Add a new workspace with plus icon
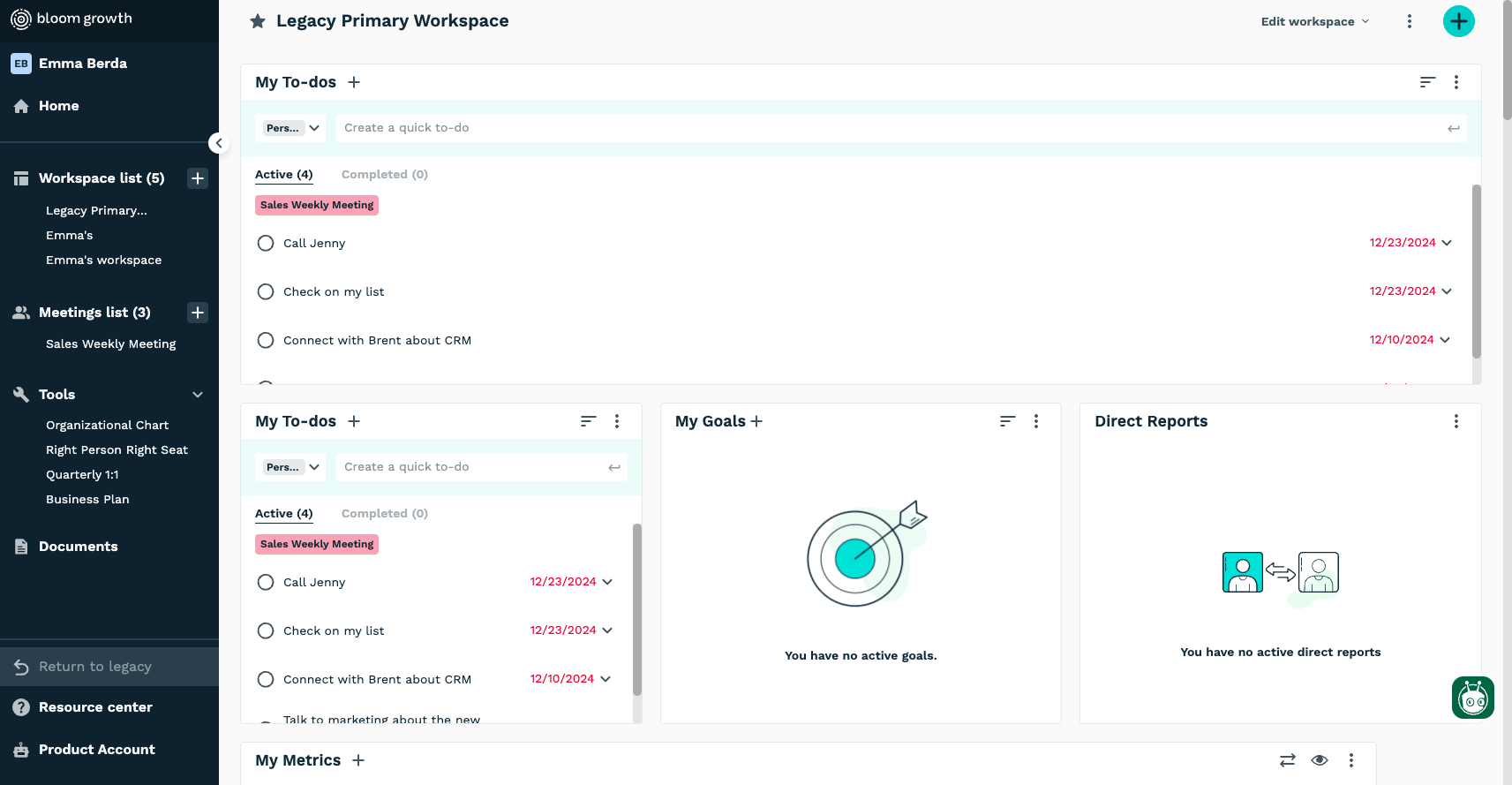 tap(198, 178)
